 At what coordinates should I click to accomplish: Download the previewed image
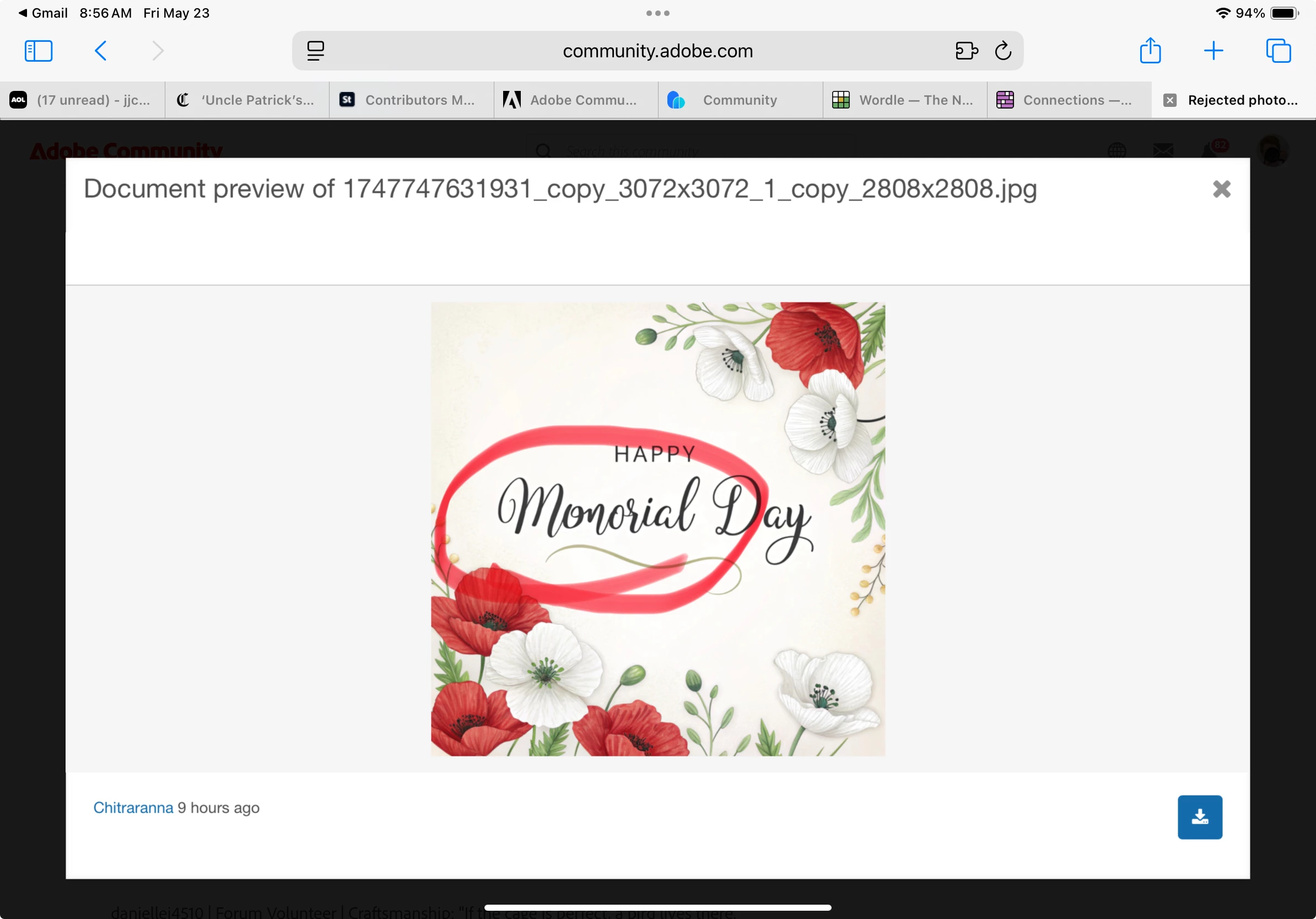(x=1200, y=817)
